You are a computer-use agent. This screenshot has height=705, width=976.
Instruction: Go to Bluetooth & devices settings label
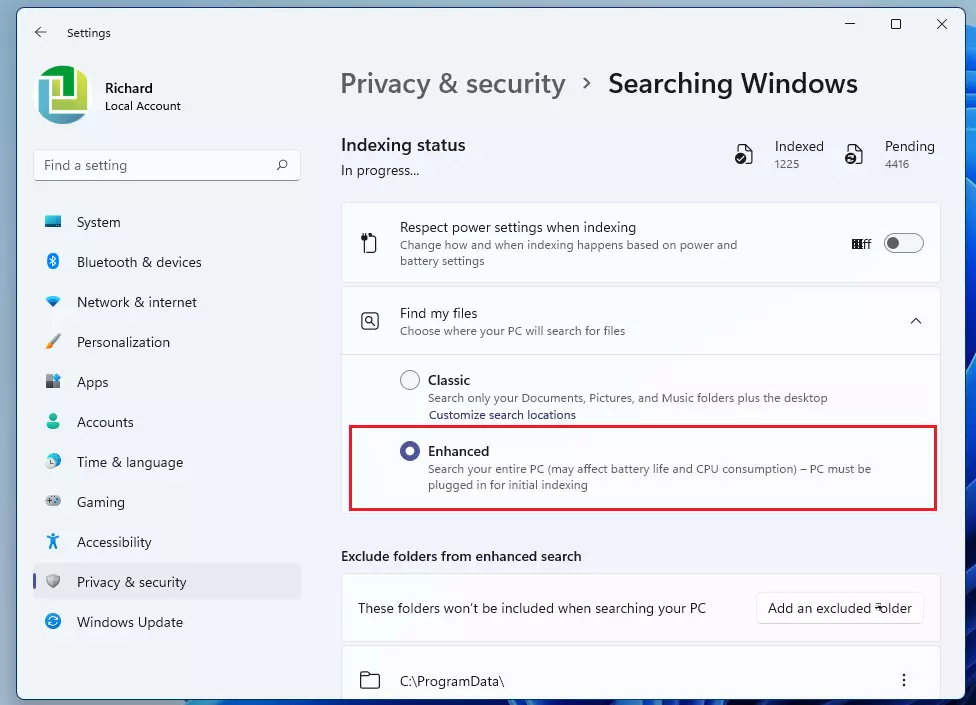139,262
